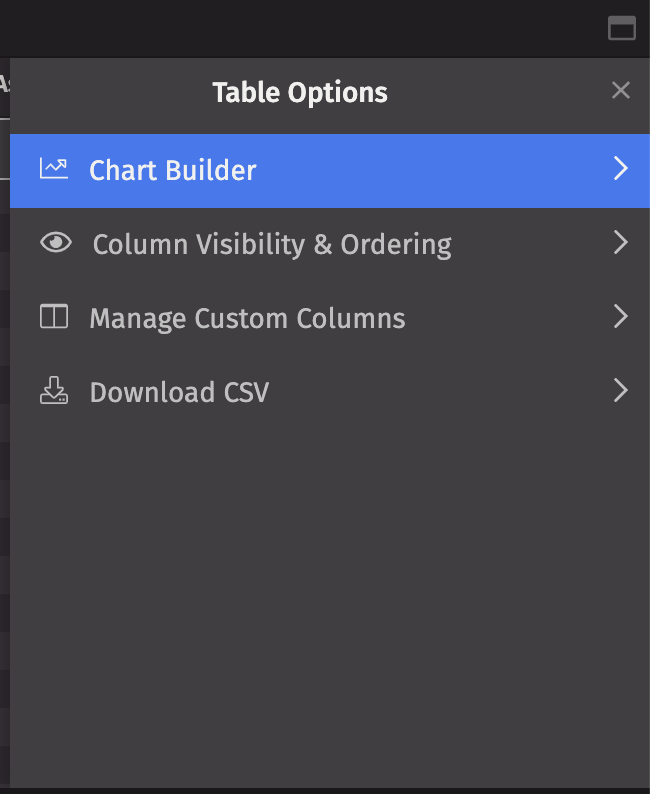
Task: Click the dark title bar above the panel
Action: point(300,28)
